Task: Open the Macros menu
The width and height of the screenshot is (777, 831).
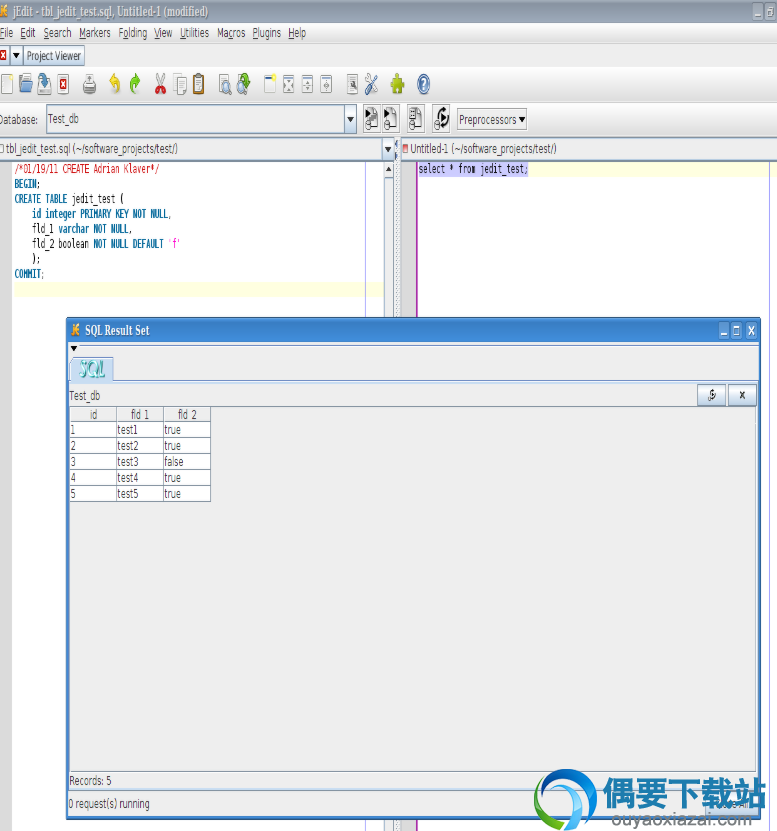Action: [231, 33]
